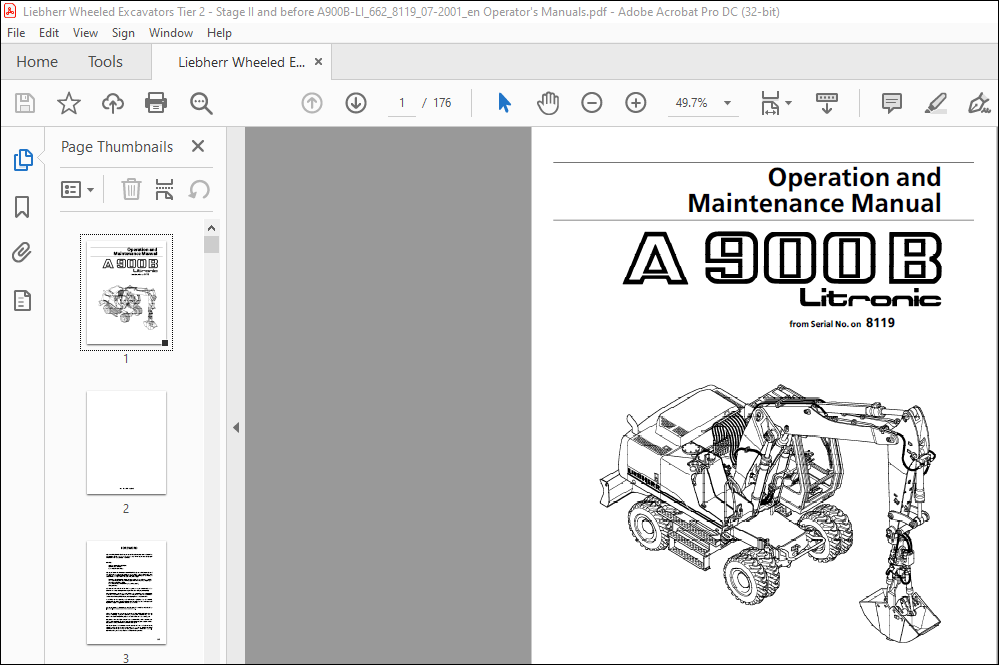Go to next page arrow
This screenshot has width=999, height=665.
[356, 103]
